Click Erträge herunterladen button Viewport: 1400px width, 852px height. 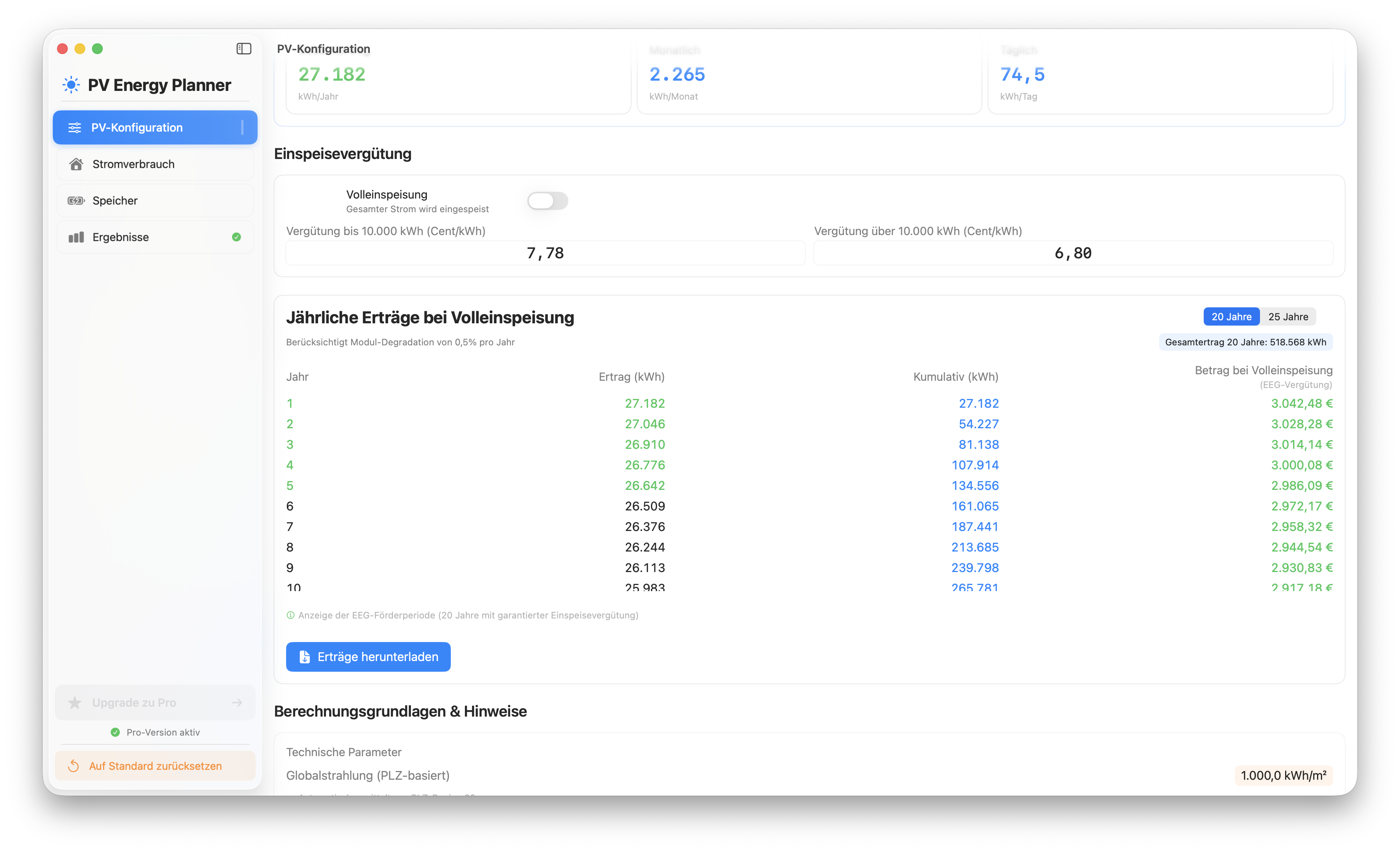368,657
